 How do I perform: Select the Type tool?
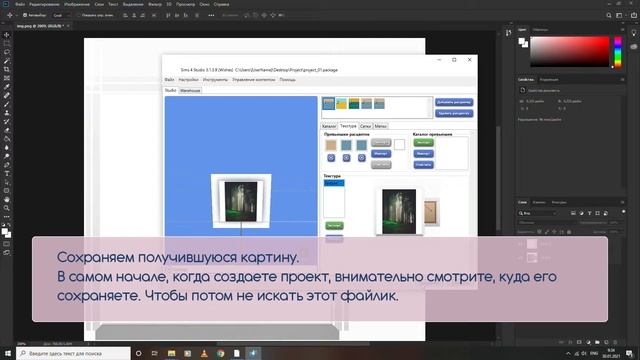(7, 173)
